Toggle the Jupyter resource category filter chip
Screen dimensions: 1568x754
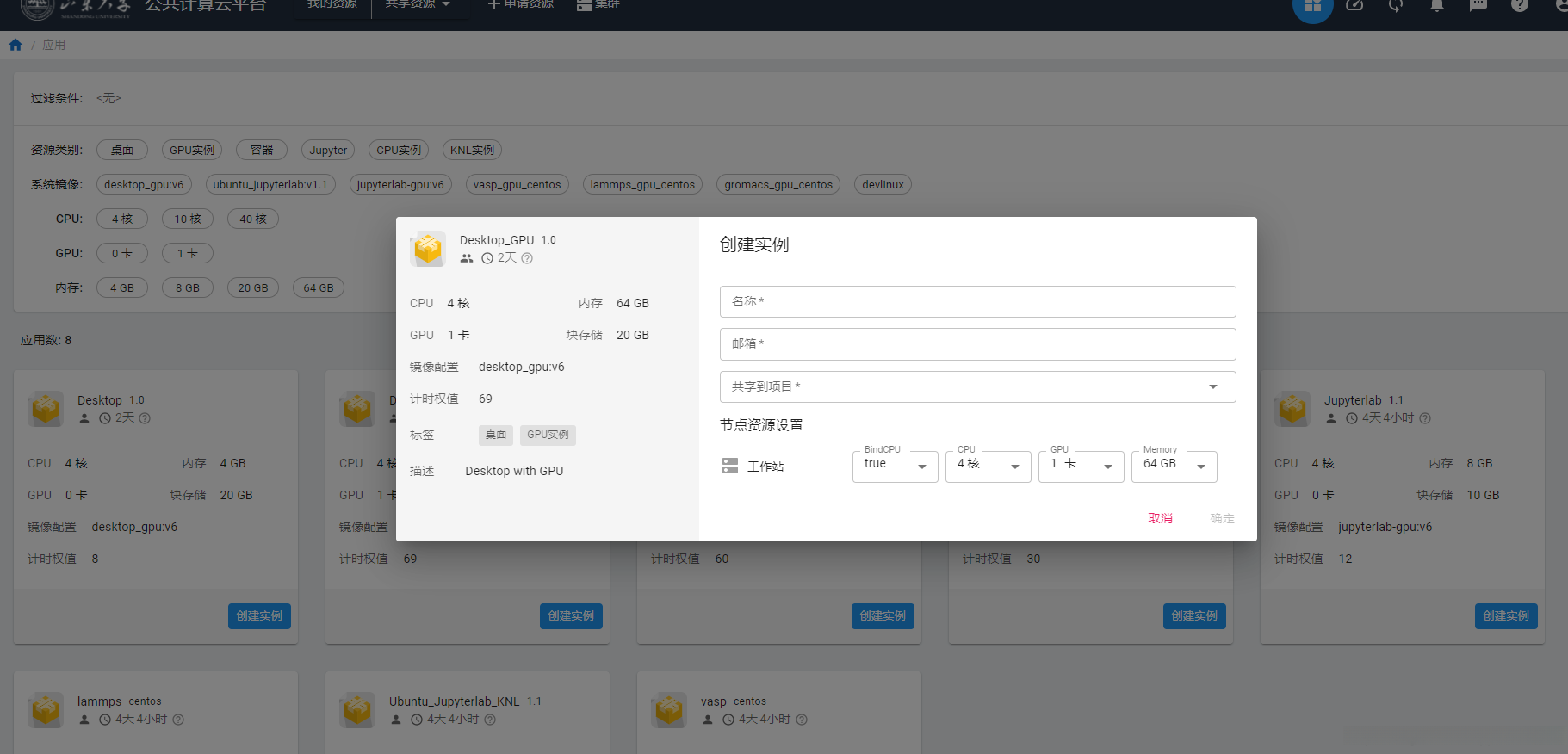[328, 150]
